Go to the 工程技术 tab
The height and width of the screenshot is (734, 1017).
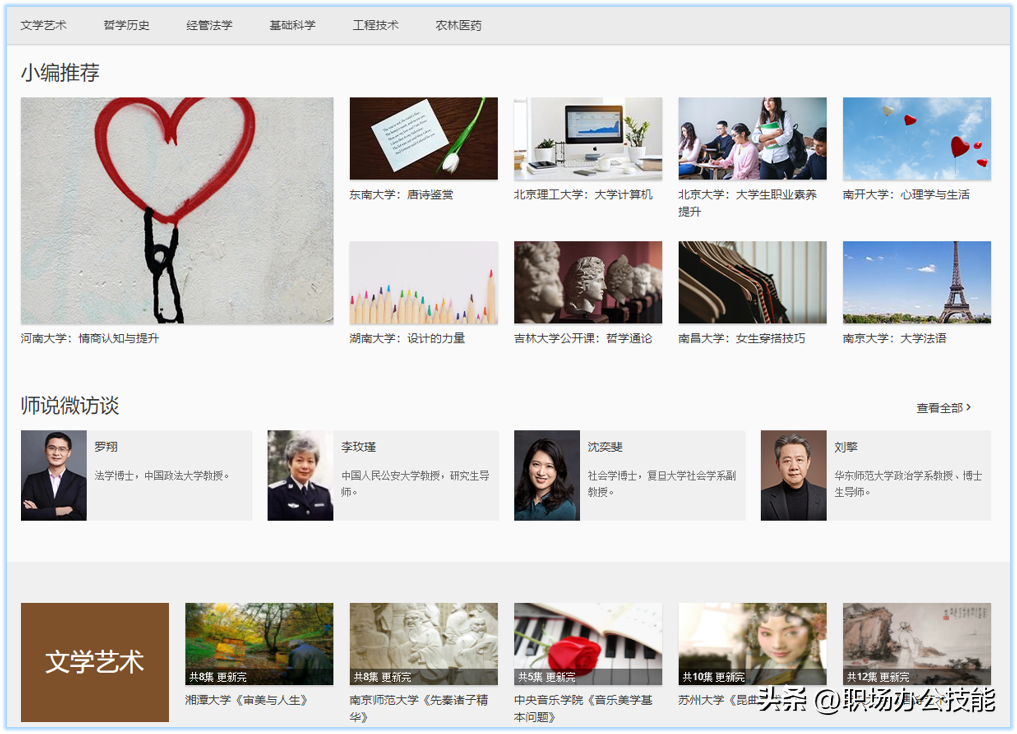pos(375,25)
